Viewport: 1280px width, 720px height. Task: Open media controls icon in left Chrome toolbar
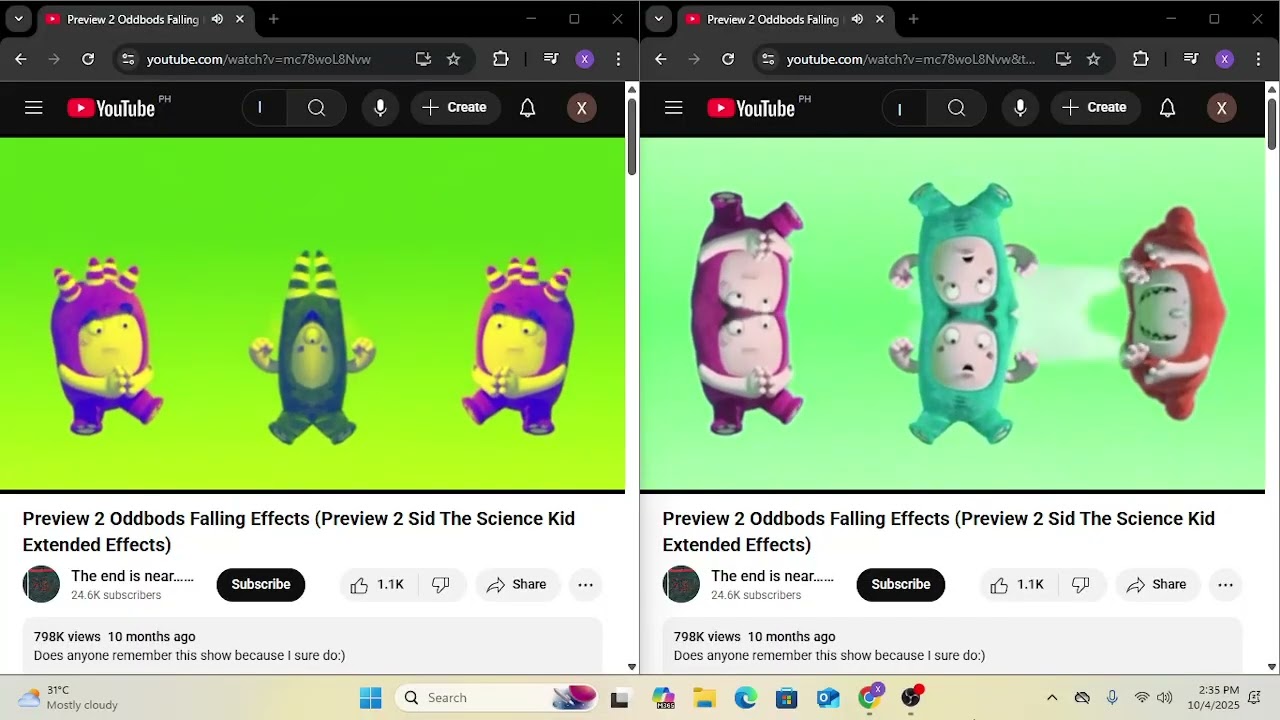[551, 59]
